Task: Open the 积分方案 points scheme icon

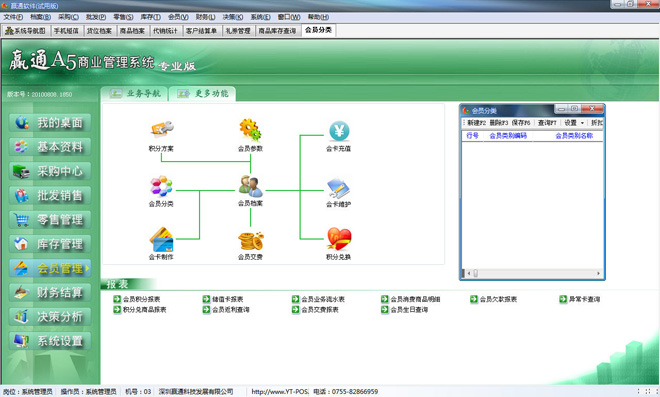Action: 162,129
